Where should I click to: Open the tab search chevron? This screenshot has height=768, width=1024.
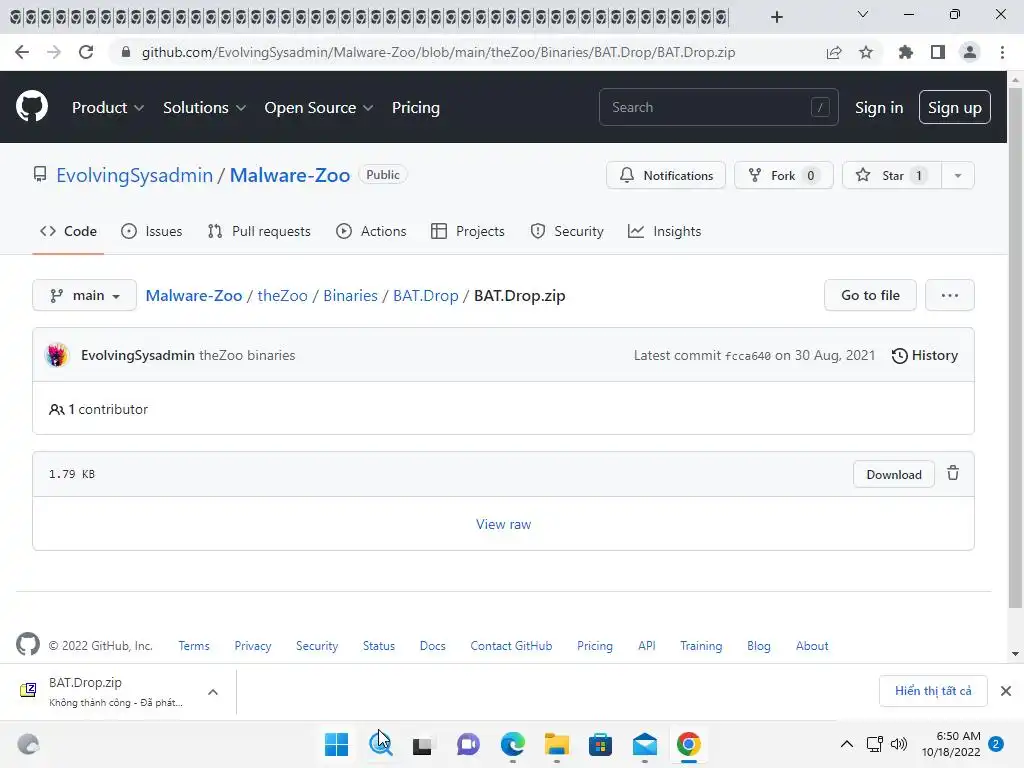863,14
